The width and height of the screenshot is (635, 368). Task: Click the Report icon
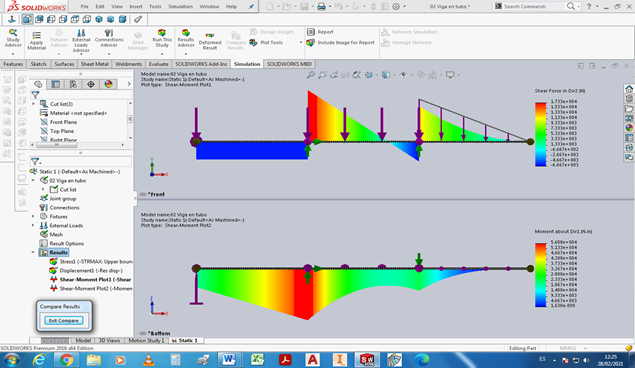[x=311, y=32]
